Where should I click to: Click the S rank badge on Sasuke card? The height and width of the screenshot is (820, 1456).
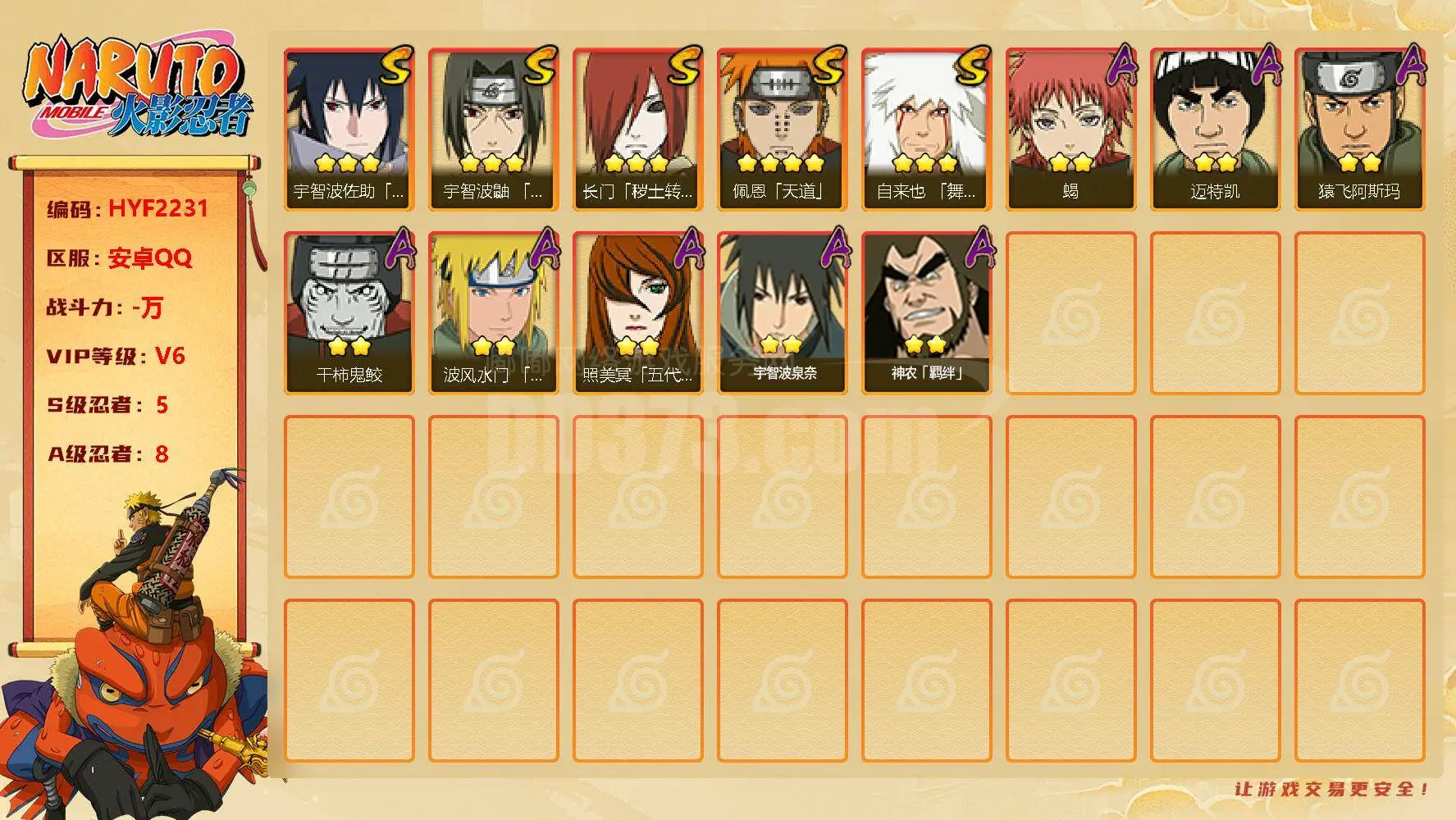(395, 66)
